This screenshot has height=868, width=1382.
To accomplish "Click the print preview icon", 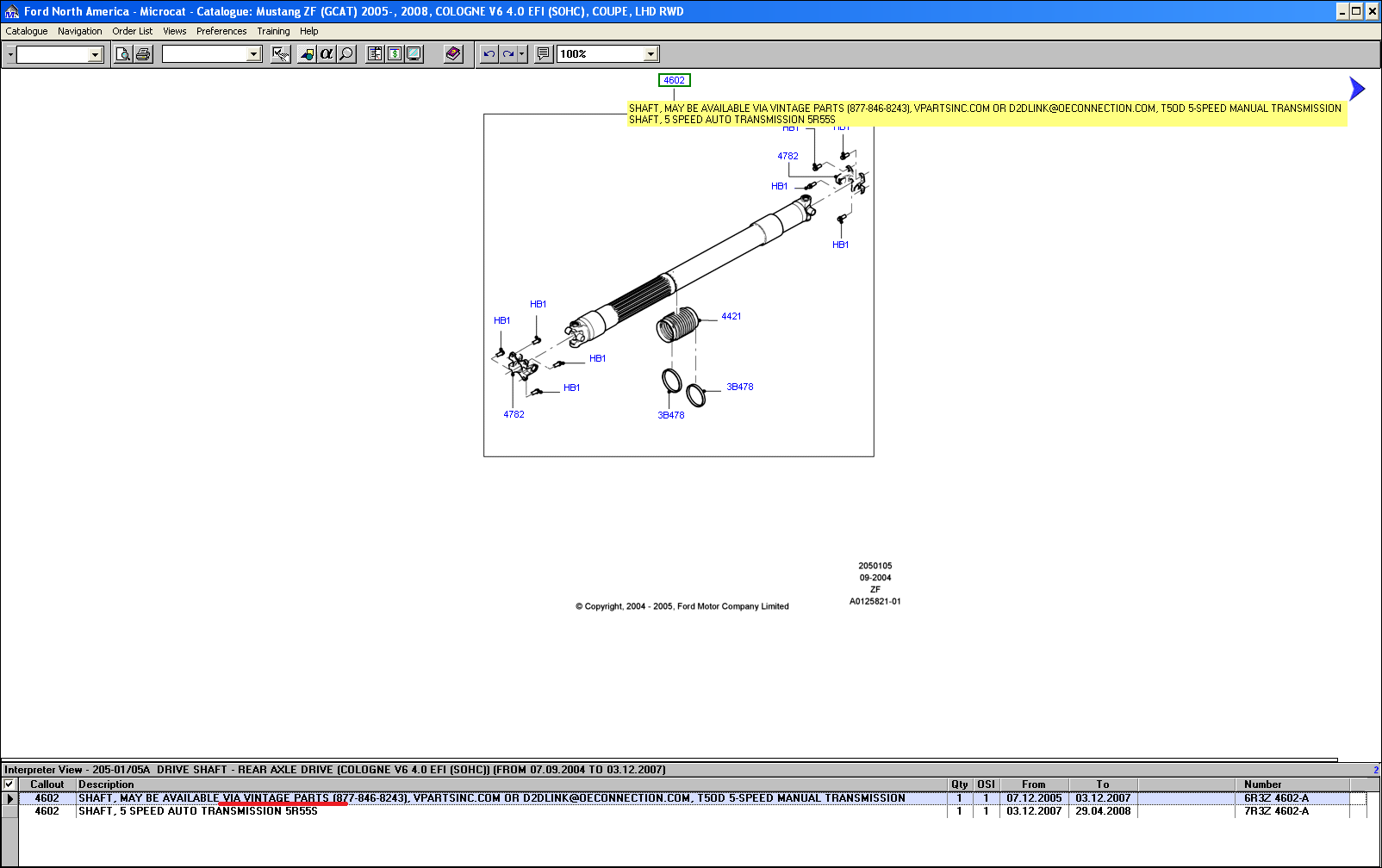I will tap(123, 54).
